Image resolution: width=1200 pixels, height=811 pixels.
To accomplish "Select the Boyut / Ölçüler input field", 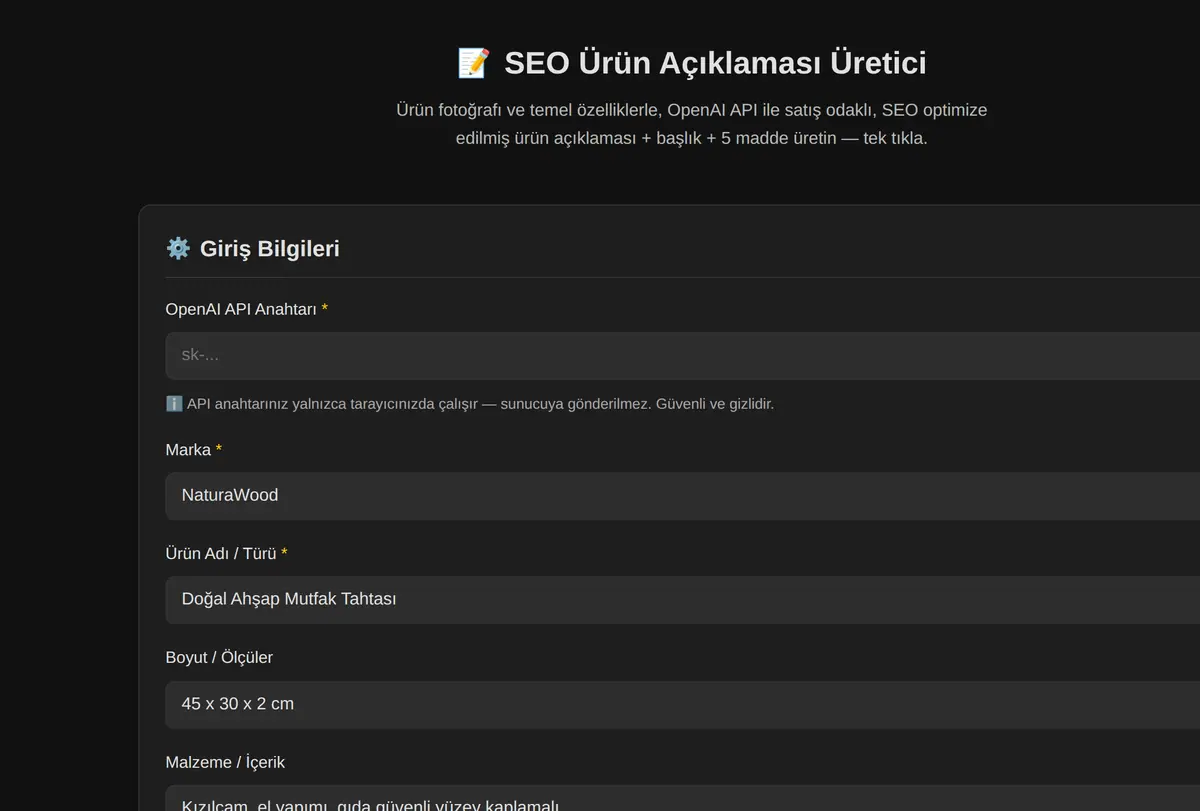I will (683, 704).
